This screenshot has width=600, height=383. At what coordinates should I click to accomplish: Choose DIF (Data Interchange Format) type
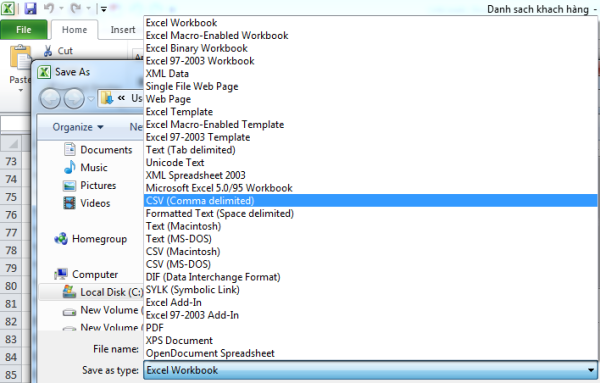(x=370, y=277)
